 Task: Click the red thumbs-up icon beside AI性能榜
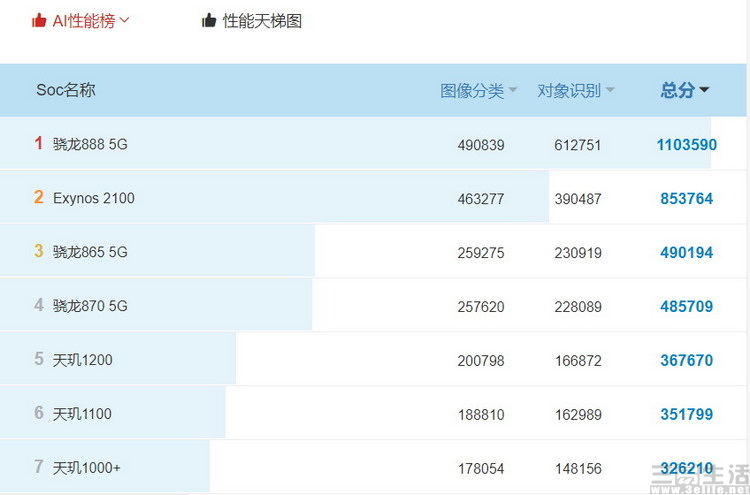(x=39, y=21)
